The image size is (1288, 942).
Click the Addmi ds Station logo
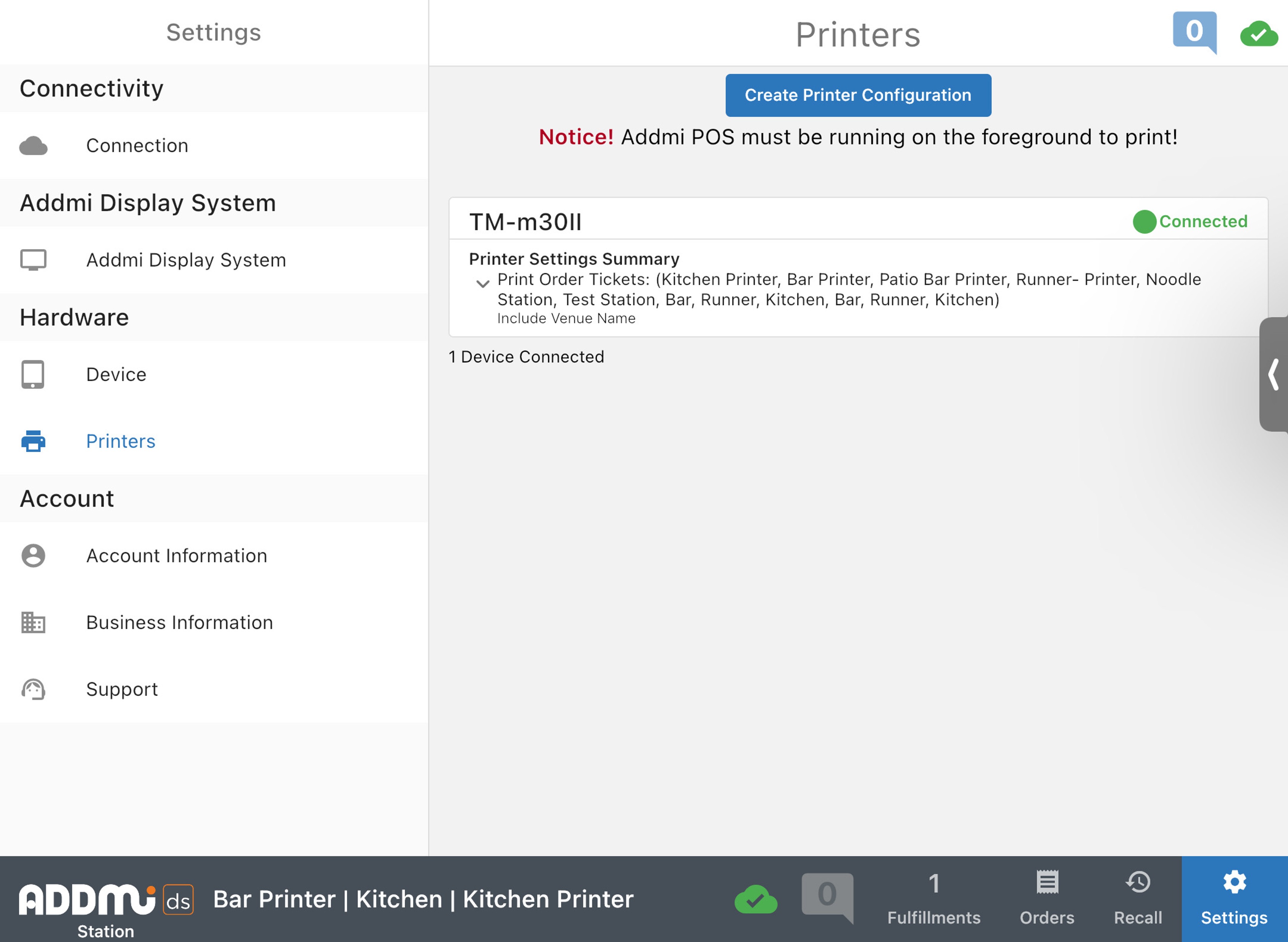[x=106, y=907]
